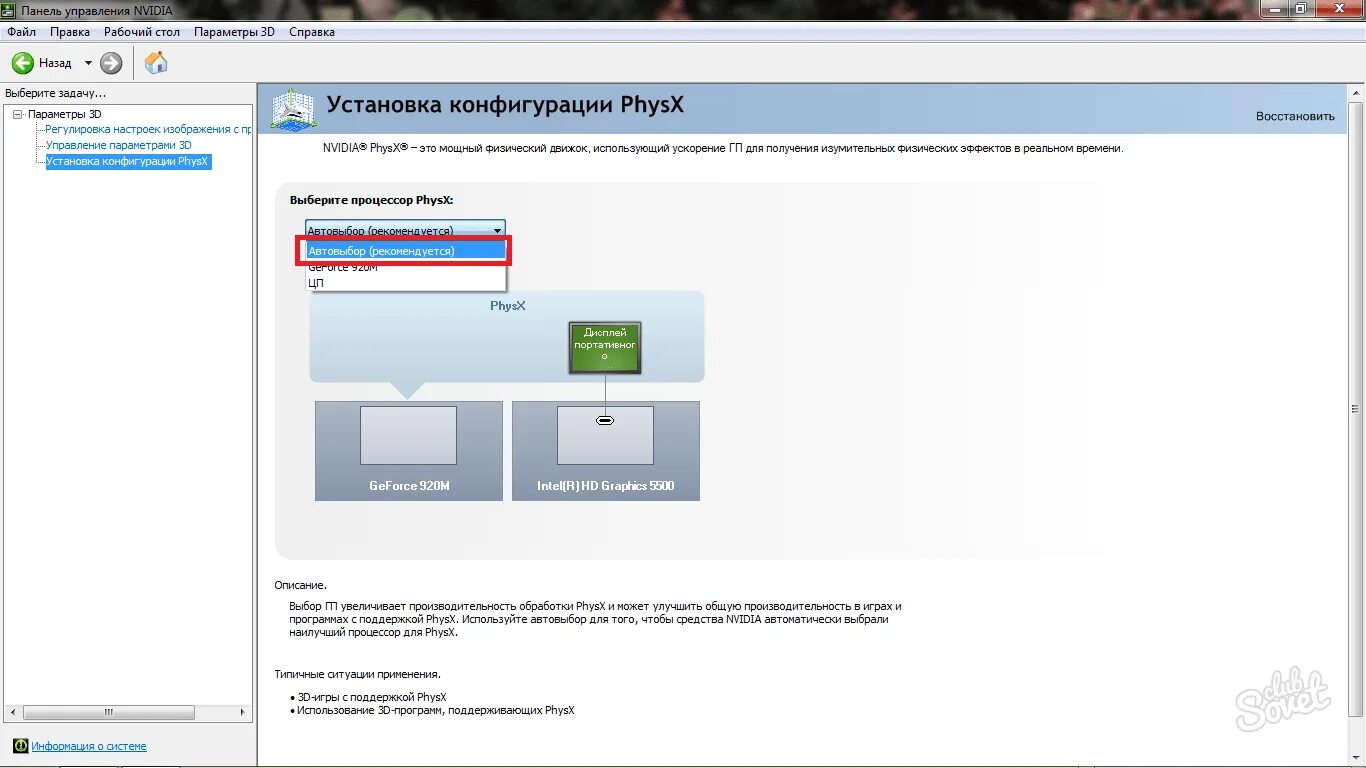Screen dimensions: 1366x768
Task: Open the Back history dropdown arrow
Action: (x=88, y=63)
